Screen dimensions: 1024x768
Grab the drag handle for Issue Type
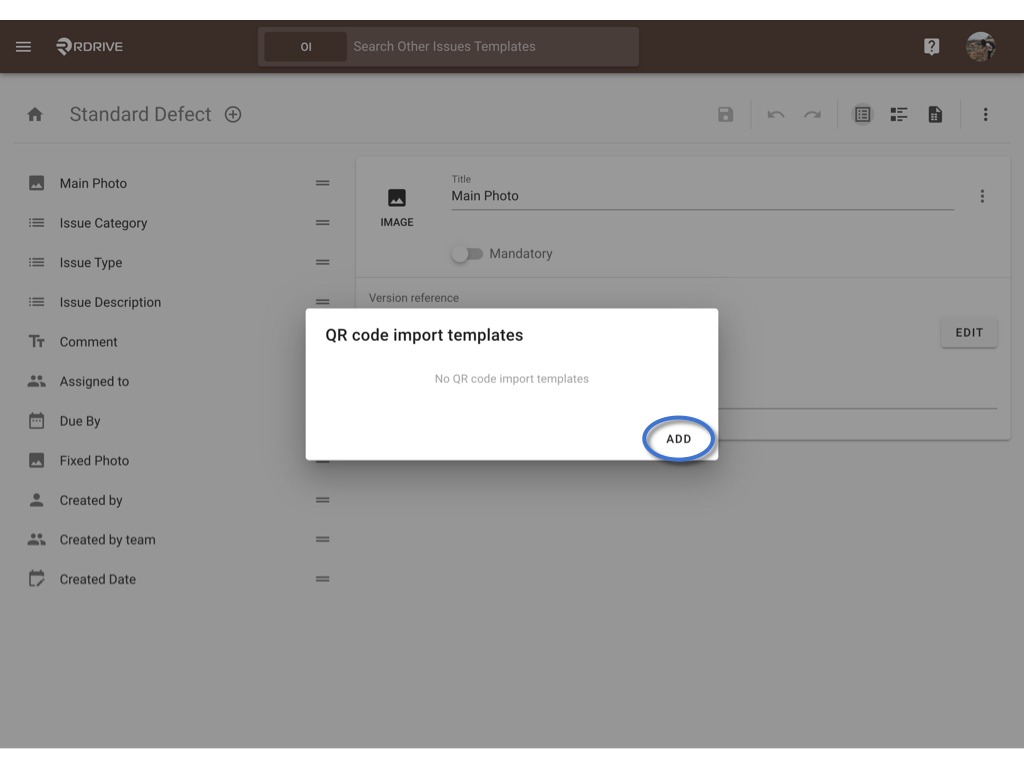pos(323,263)
